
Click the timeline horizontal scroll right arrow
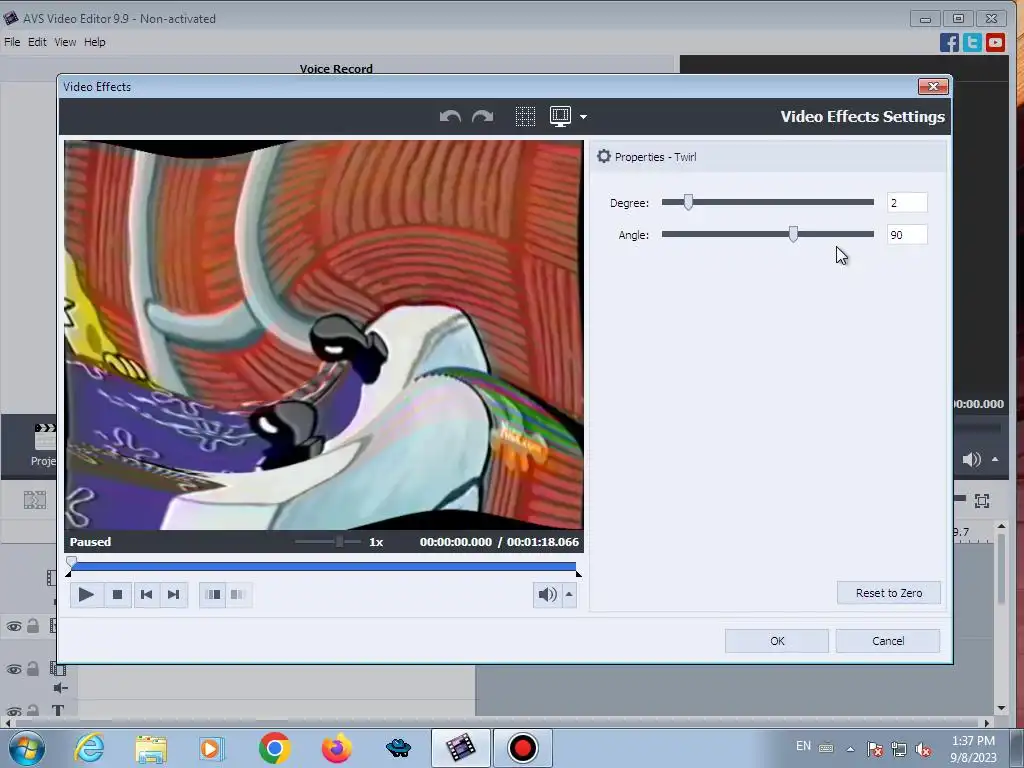pyautogui.click(x=987, y=722)
